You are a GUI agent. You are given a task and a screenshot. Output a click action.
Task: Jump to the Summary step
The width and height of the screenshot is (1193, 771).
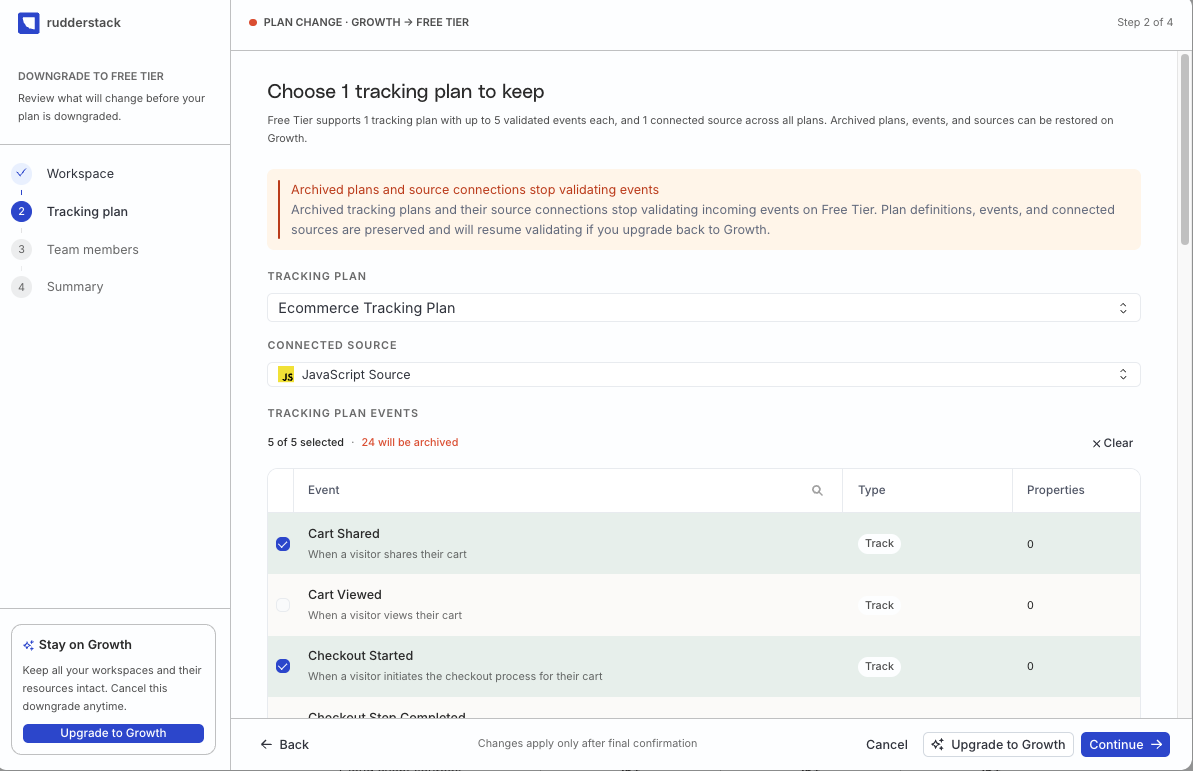click(x=75, y=287)
